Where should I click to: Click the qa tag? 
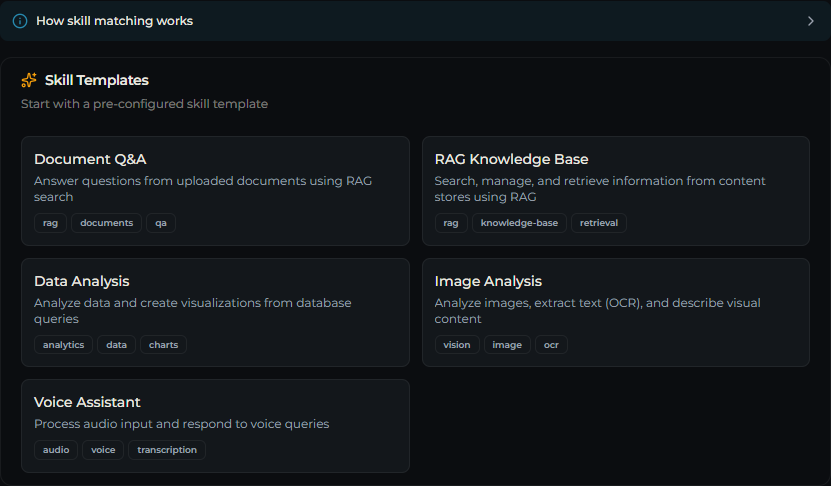(161, 223)
